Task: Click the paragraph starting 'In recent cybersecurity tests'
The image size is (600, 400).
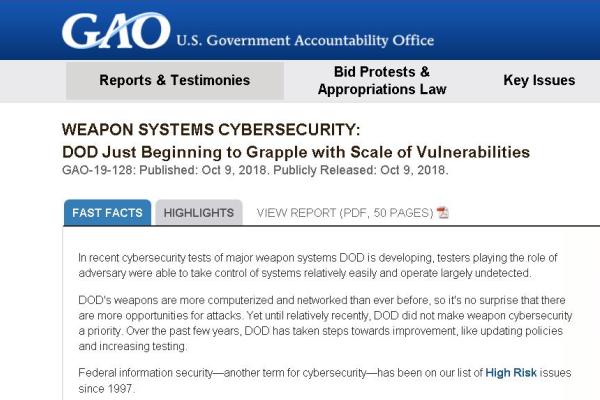Action: point(318,265)
